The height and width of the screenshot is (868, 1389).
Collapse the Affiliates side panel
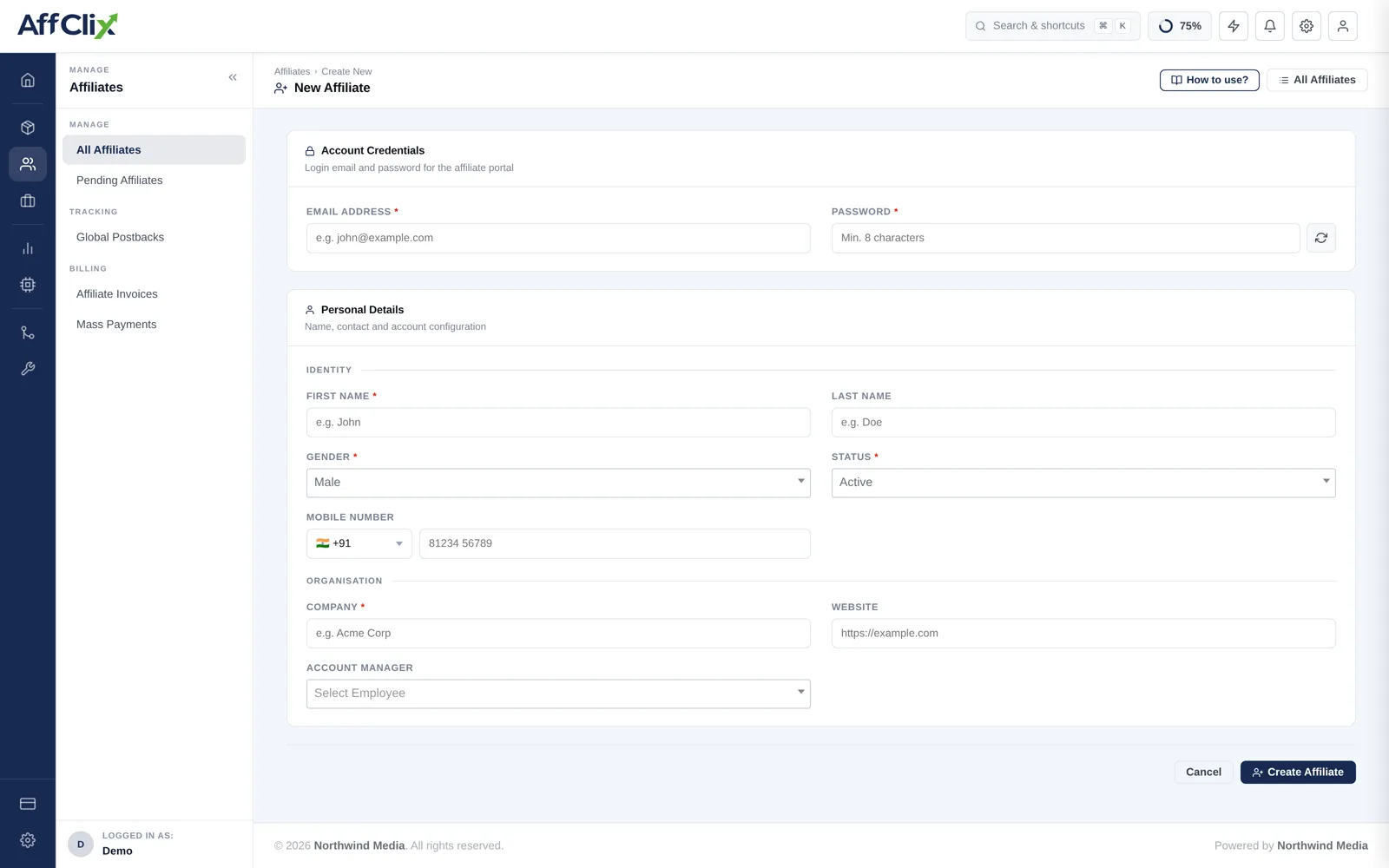[233, 77]
